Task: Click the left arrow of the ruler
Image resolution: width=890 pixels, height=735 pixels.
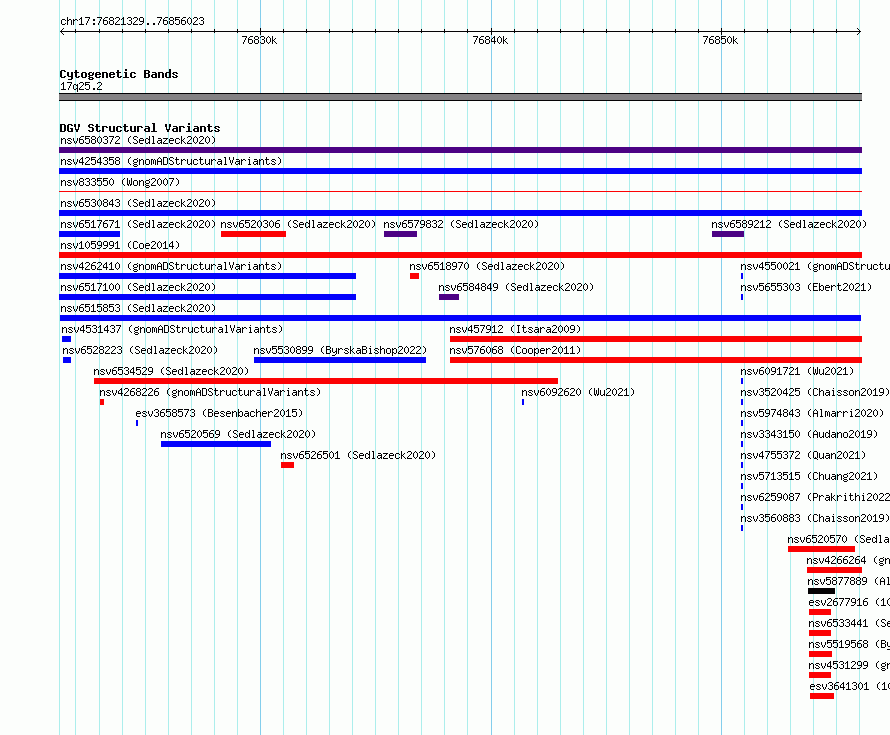Action: (x=62, y=31)
